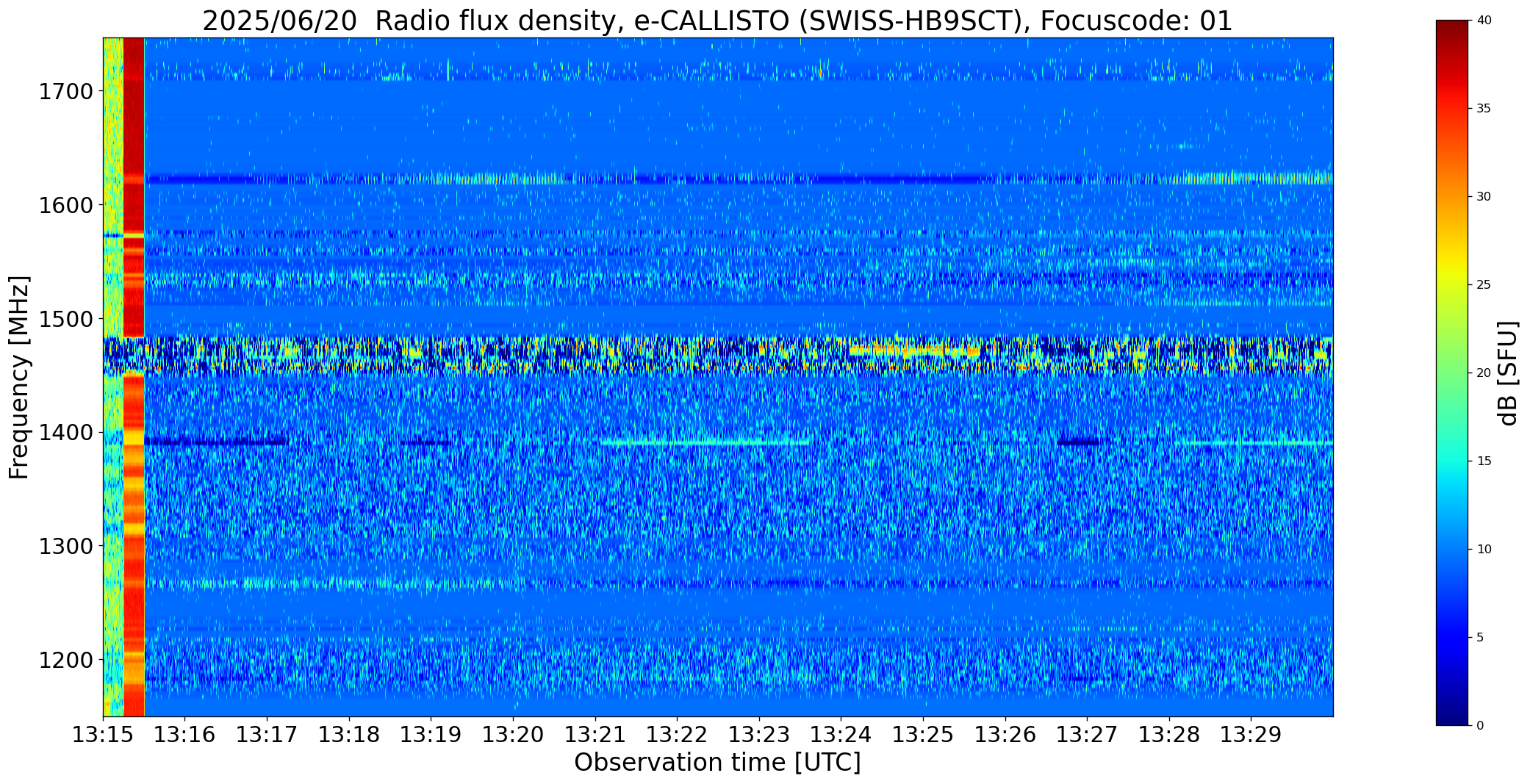This screenshot has width=1530, height=784.
Task: Click the 1500 frequency tick label
Action: (x=65, y=319)
